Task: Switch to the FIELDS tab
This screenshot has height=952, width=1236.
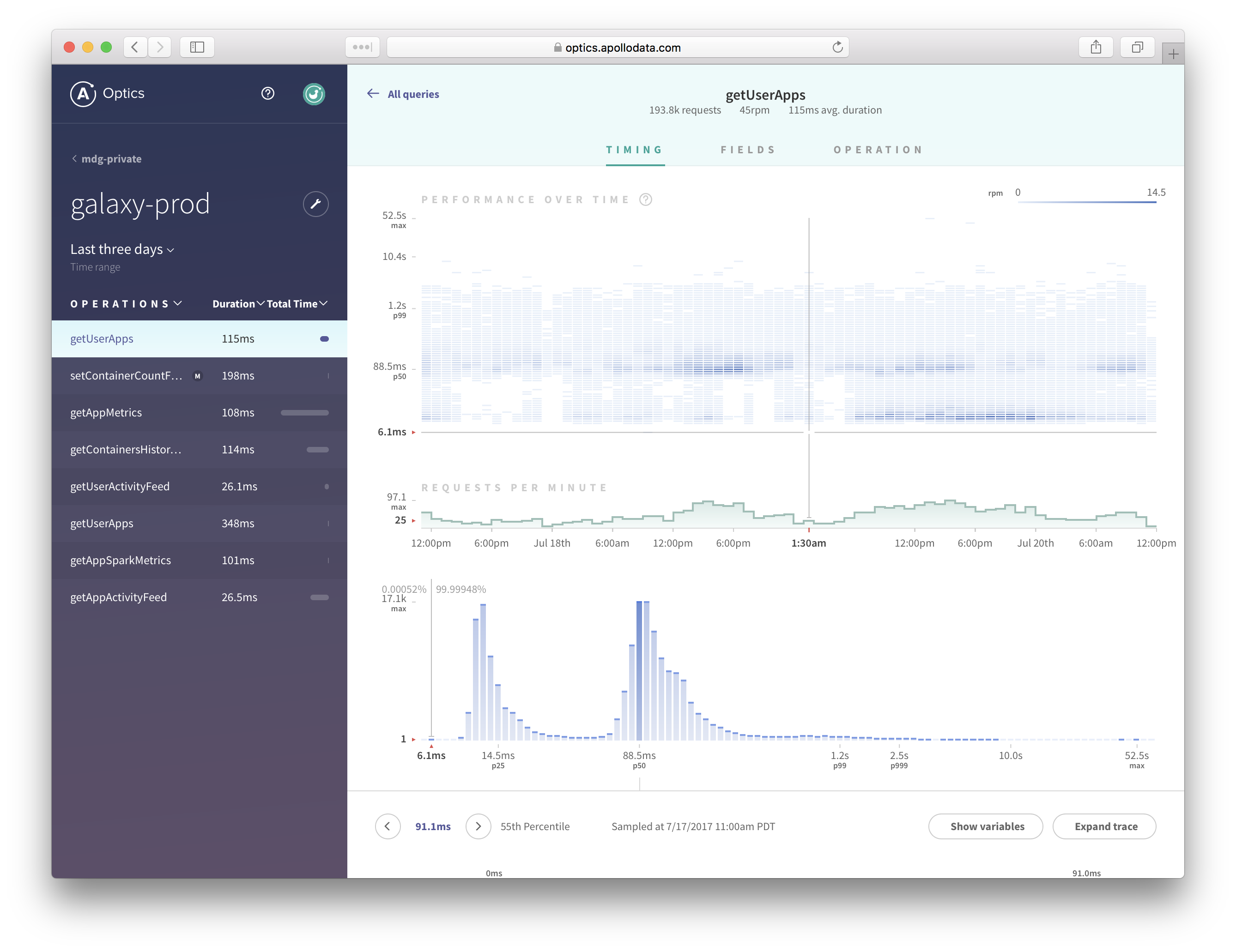Action: pyautogui.click(x=748, y=150)
